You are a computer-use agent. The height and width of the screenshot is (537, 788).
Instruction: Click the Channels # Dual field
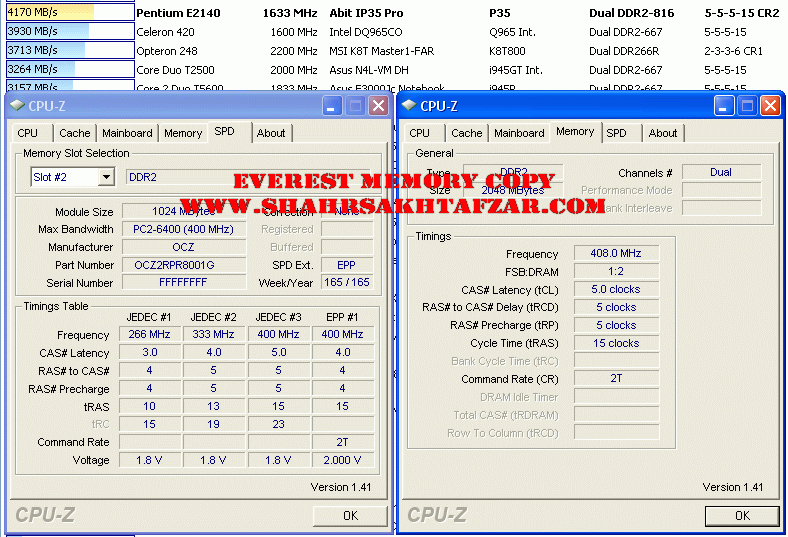point(721,172)
